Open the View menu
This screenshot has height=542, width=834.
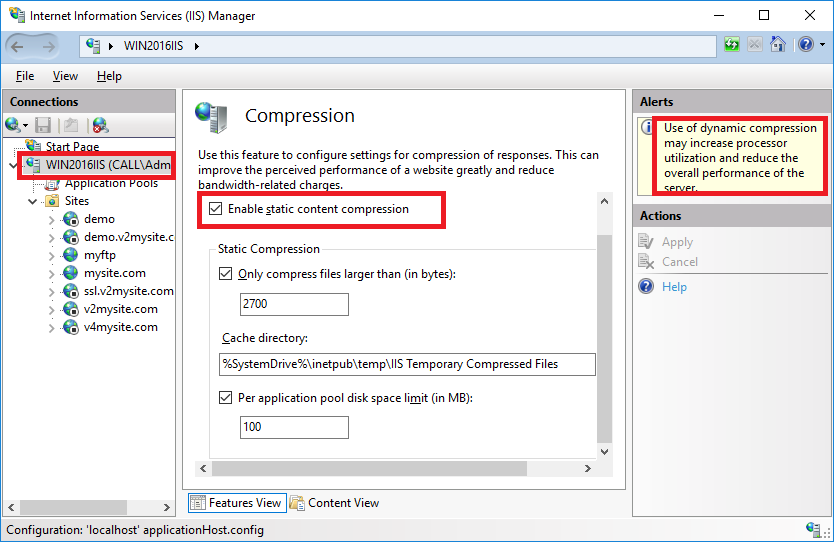[65, 76]
